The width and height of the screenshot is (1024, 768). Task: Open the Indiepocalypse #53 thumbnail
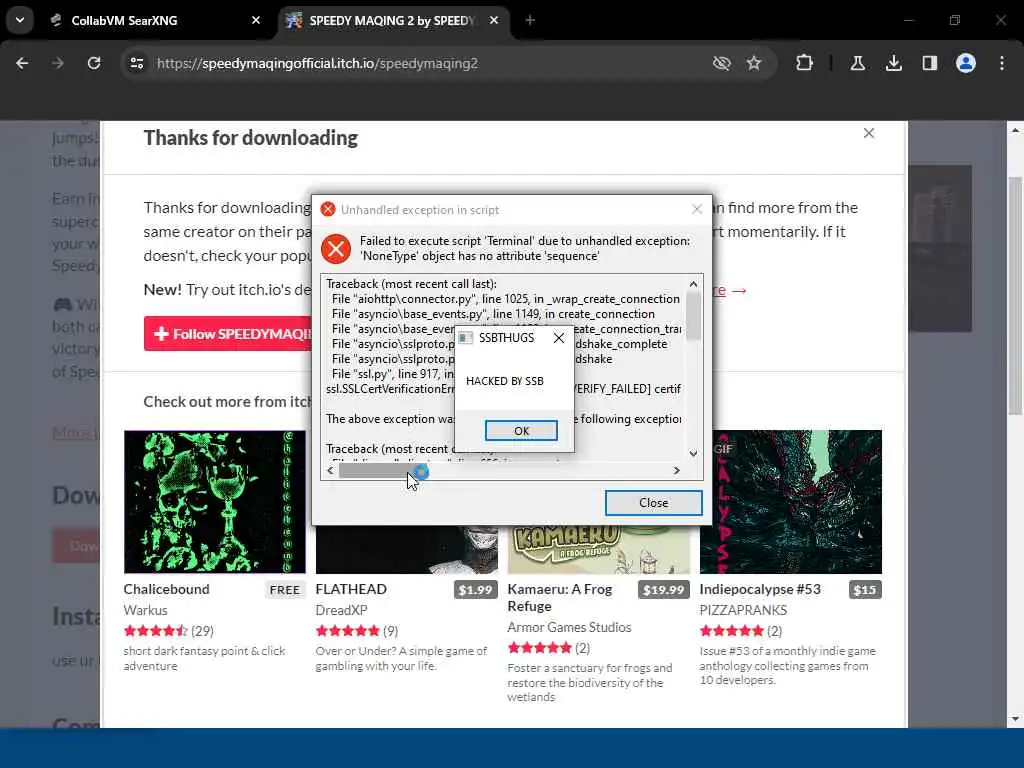click(791, 502)
